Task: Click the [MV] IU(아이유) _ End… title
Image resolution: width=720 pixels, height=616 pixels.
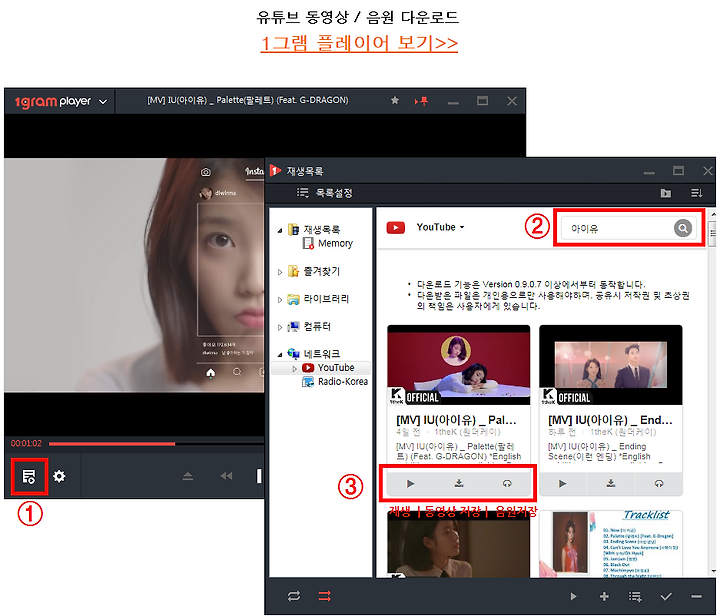Action: [x=610, y=420]
